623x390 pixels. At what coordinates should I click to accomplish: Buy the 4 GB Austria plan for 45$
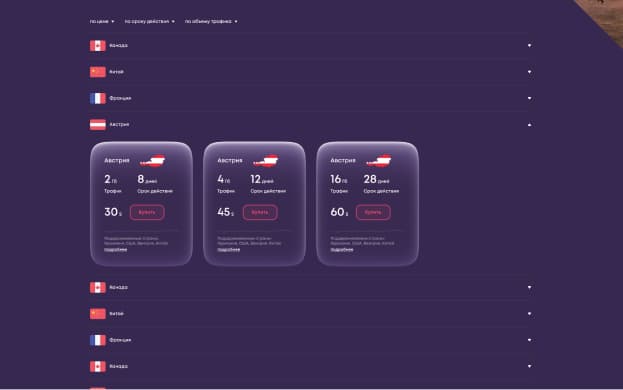point(260,212)
